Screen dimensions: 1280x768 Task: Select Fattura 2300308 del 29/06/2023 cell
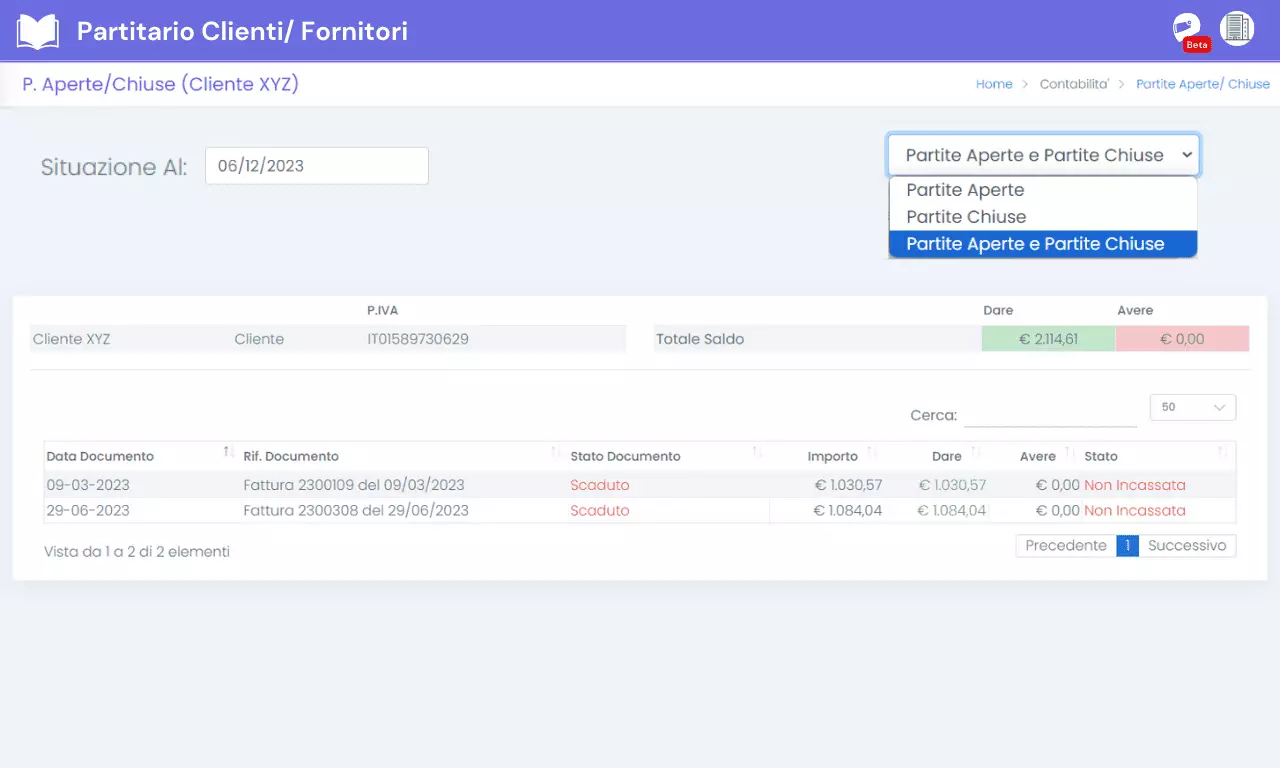tap(356, 510)
